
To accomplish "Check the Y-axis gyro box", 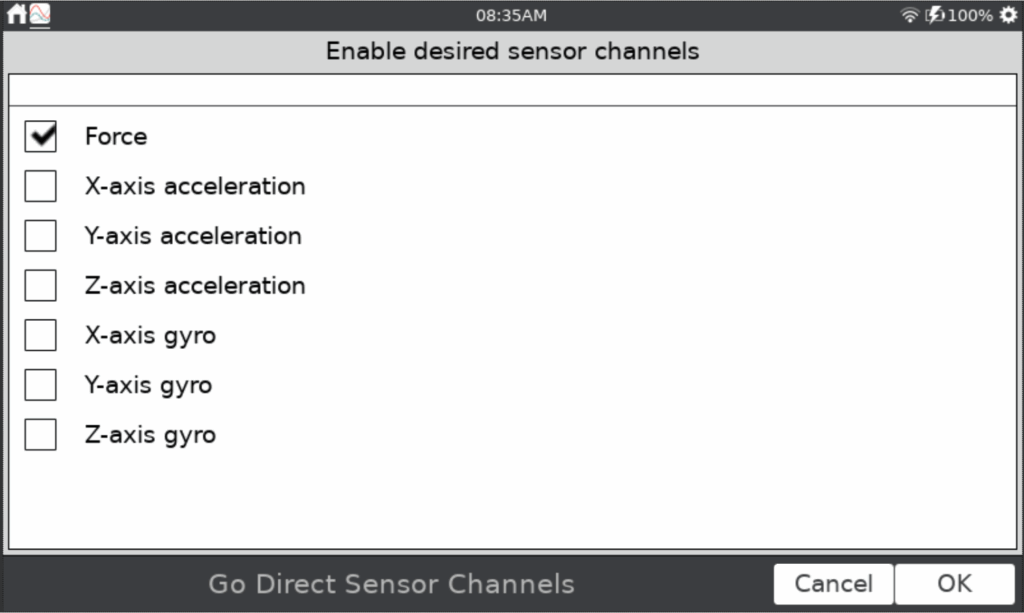I will click(40, 385).
